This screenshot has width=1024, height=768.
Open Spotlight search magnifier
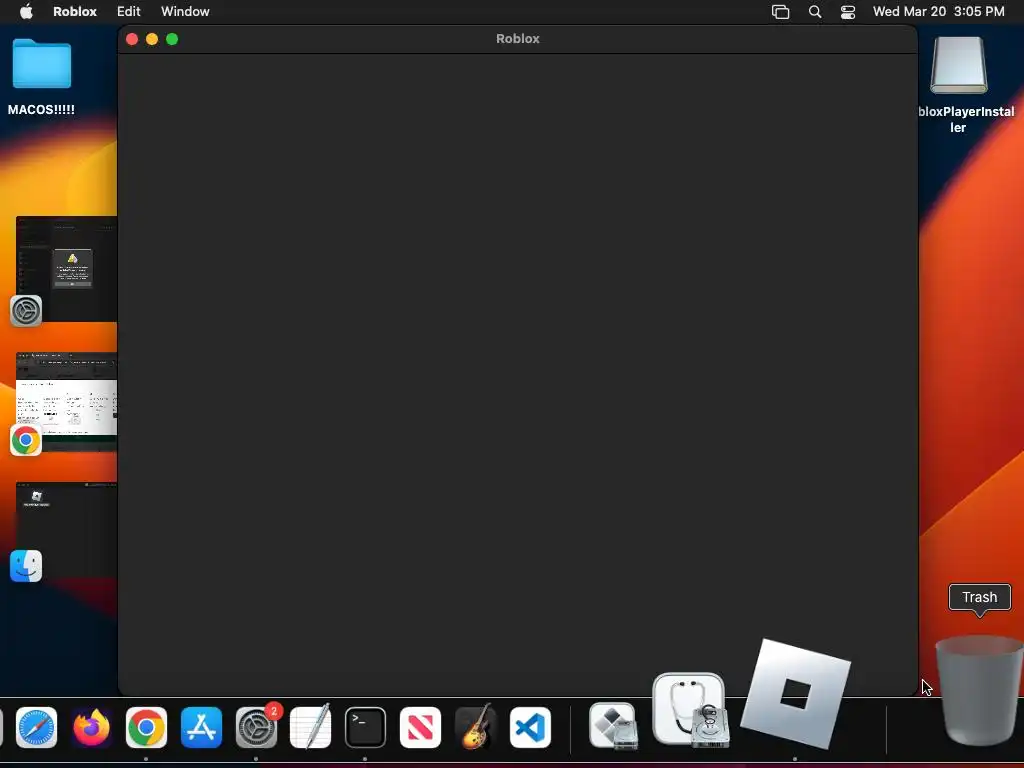(815, 12)
